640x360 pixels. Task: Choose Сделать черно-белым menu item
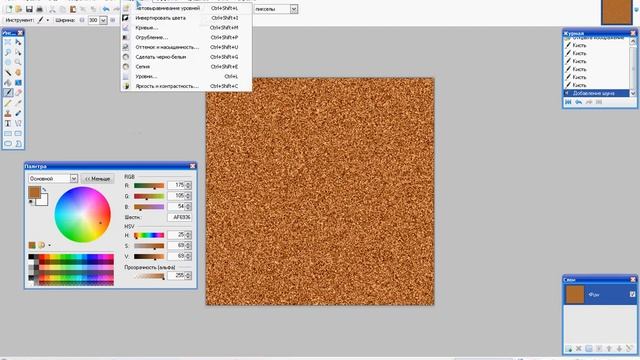coord(186,57)
